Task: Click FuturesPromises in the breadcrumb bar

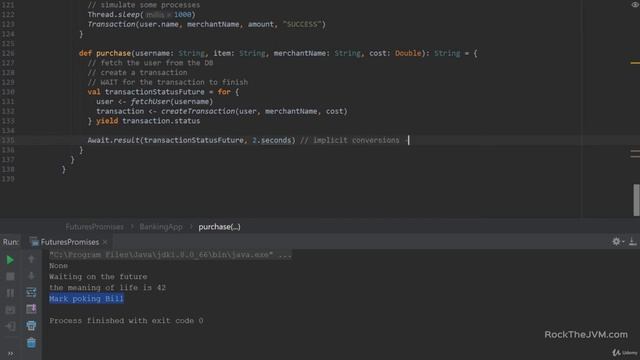Action: (94, 227)
